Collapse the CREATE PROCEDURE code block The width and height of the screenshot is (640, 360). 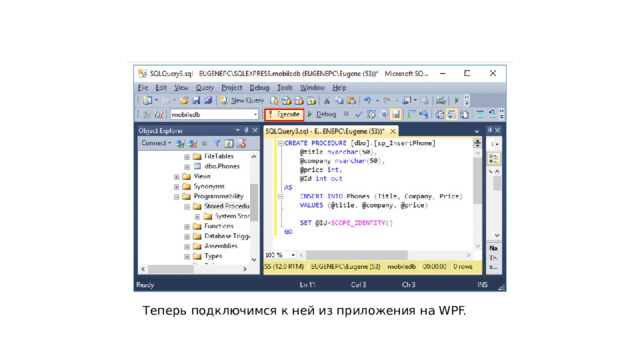coord(280,143)
